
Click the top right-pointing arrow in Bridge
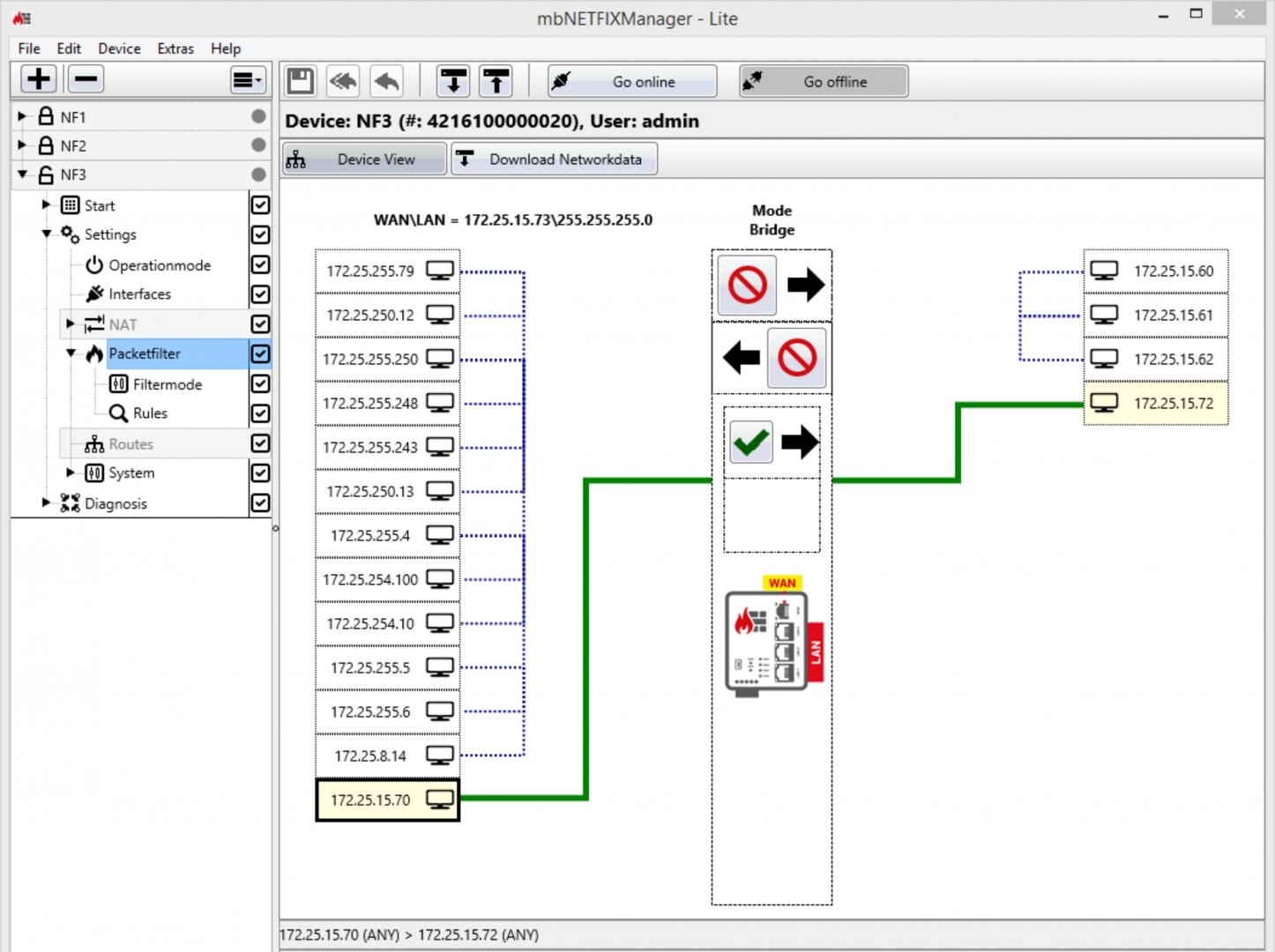[x=806, y=285]
